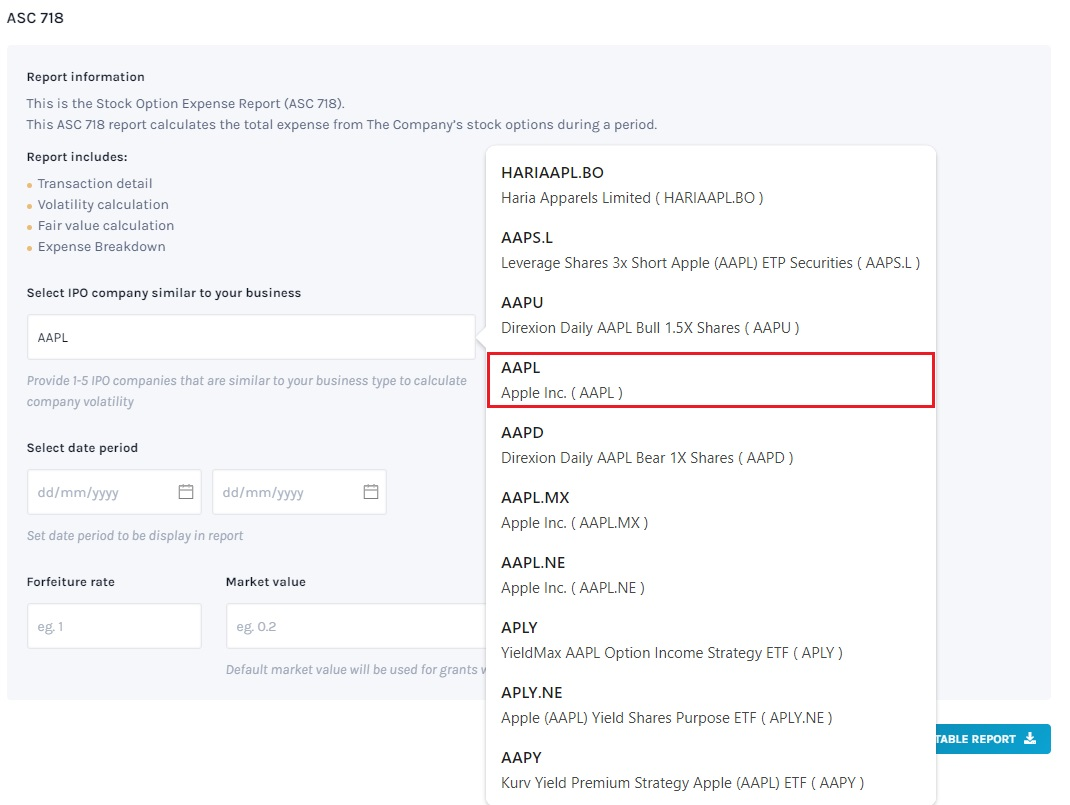The height and width of the screenshot is (805, 1070).
Task: Click the Select date period label
Action: tap(83, 448)
